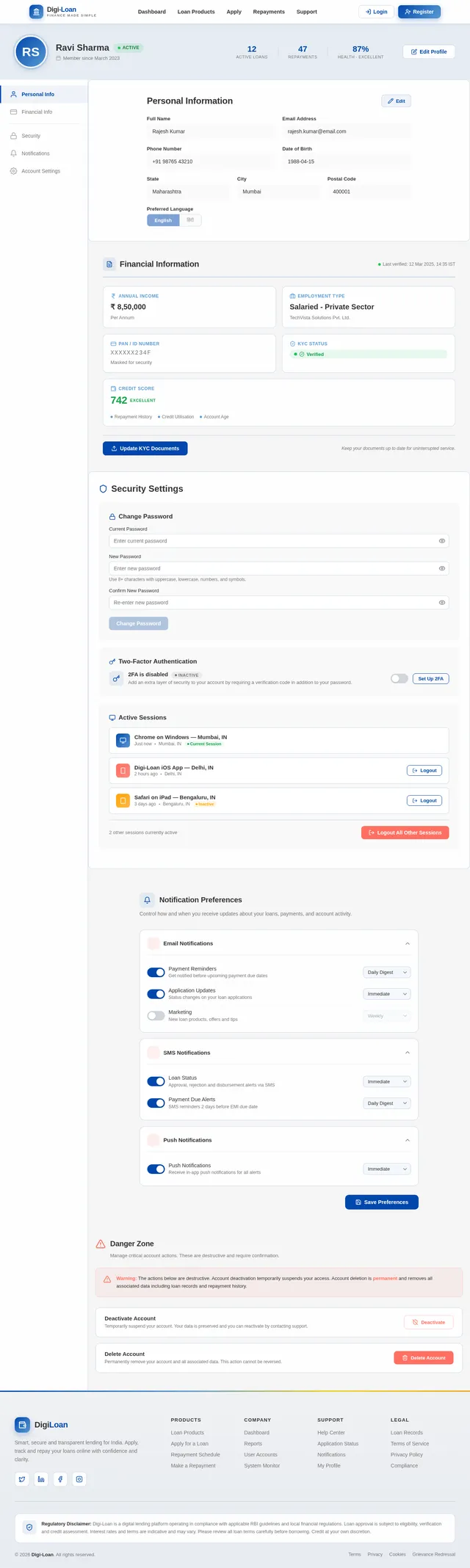
Task: Click the KYC Verified checkmark icon
Action: [x=302, y=354]
